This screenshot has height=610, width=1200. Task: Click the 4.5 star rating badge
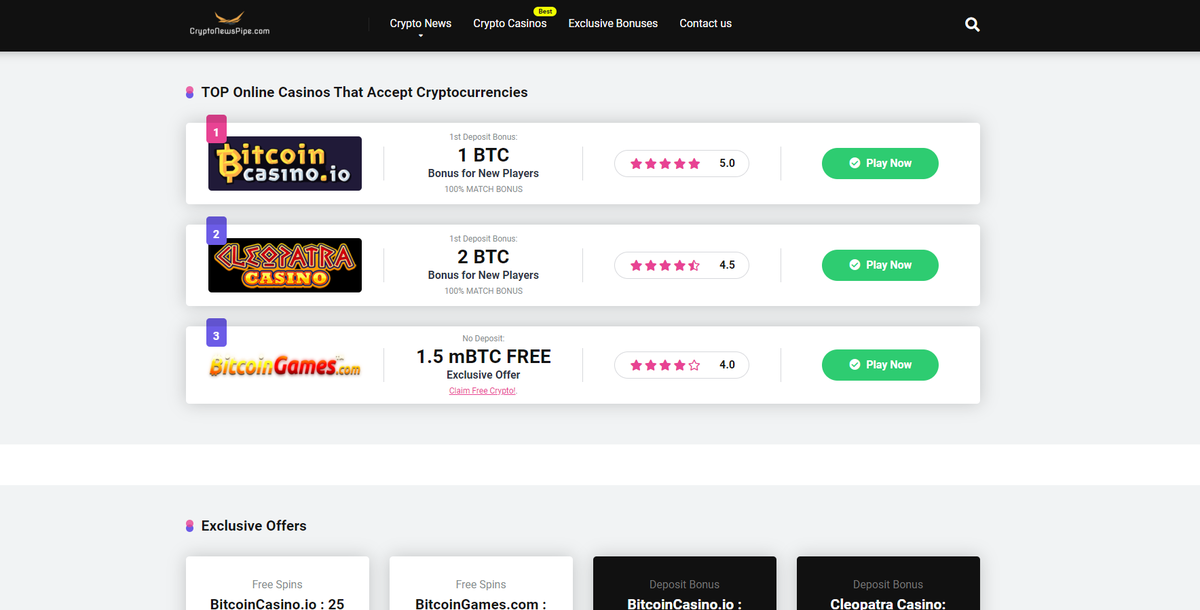[x=681, y=265]
